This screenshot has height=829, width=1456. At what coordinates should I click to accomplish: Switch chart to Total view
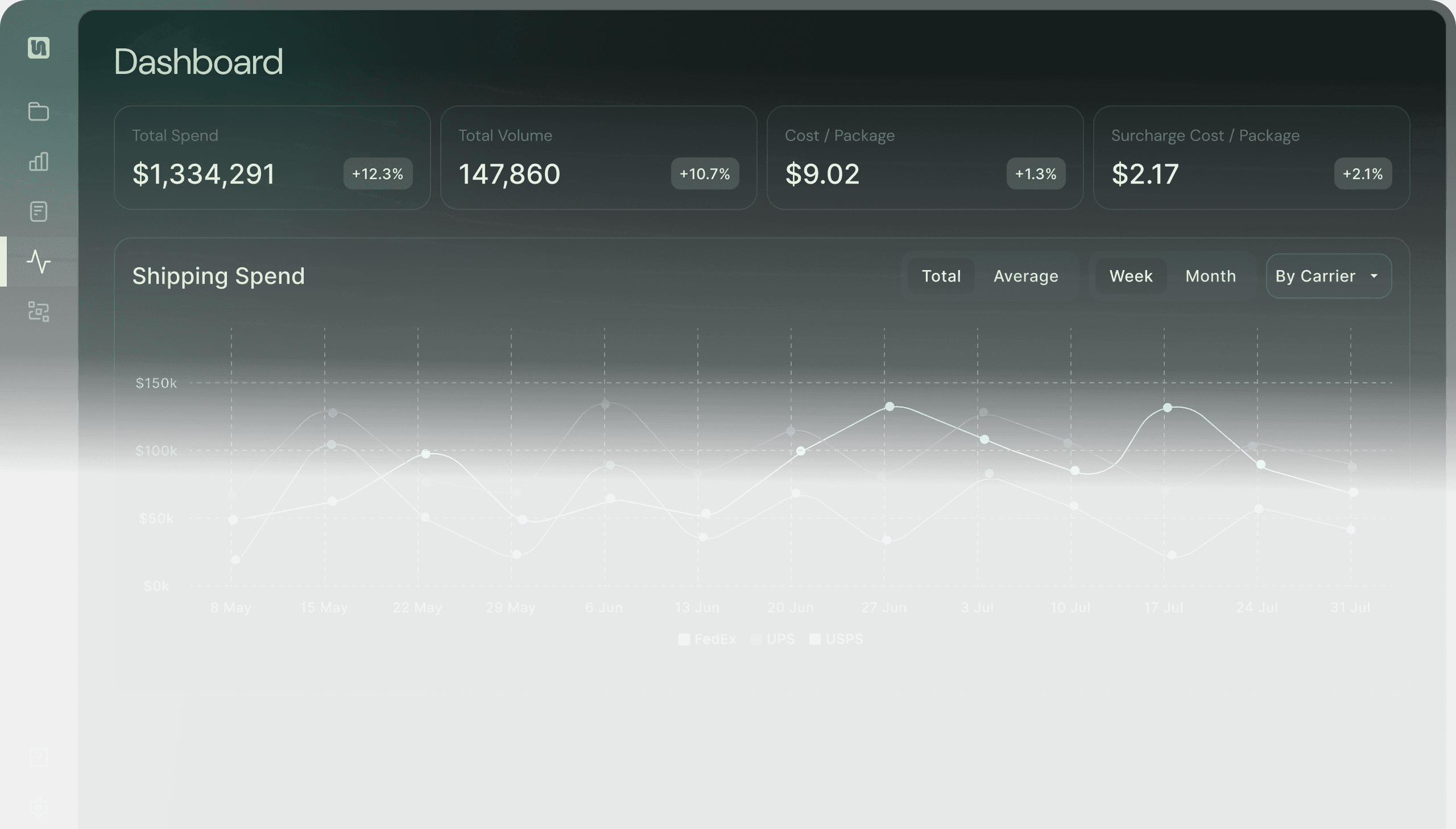(941, 276)
